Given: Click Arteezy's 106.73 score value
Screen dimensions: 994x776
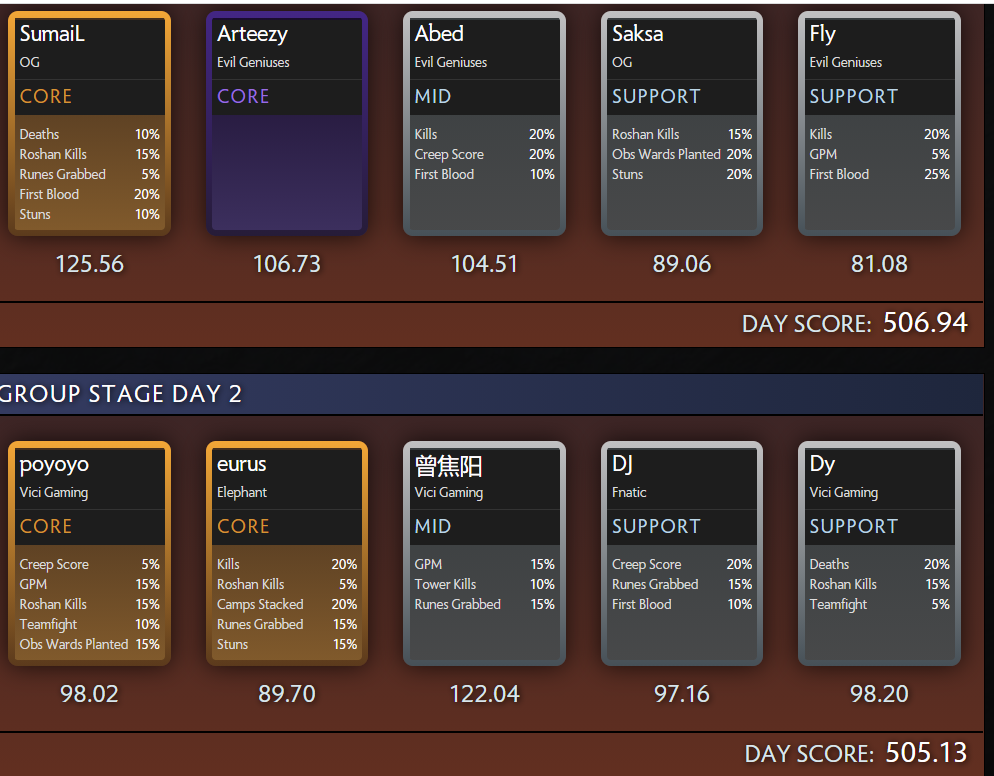Looking at the screenshot, I should point(287,264).
